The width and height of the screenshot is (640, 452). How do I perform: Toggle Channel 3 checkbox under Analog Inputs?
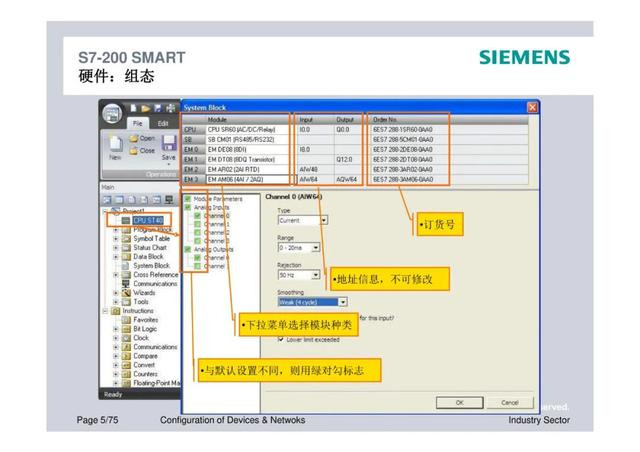click(198, 241)
